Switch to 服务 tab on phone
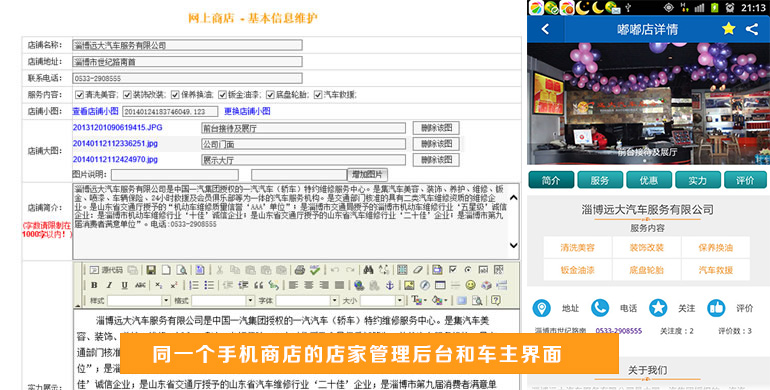Screen dimensions: 770x390 point(600,180)
